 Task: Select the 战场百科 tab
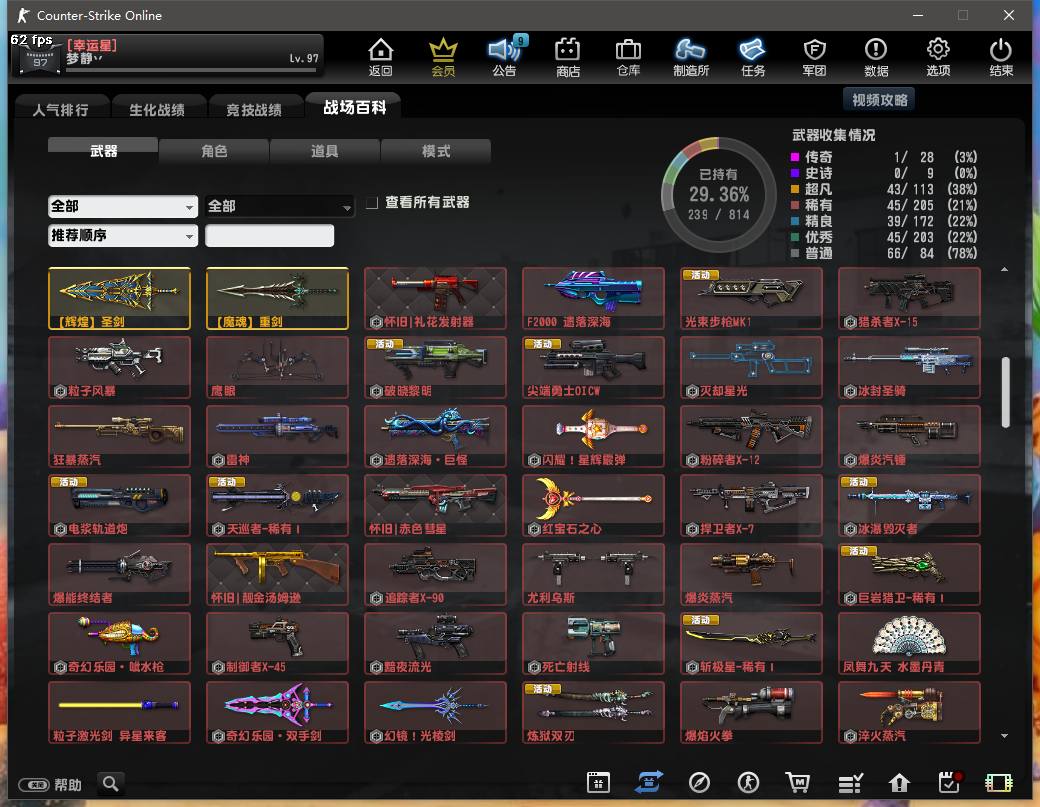[x=354, y=107]
